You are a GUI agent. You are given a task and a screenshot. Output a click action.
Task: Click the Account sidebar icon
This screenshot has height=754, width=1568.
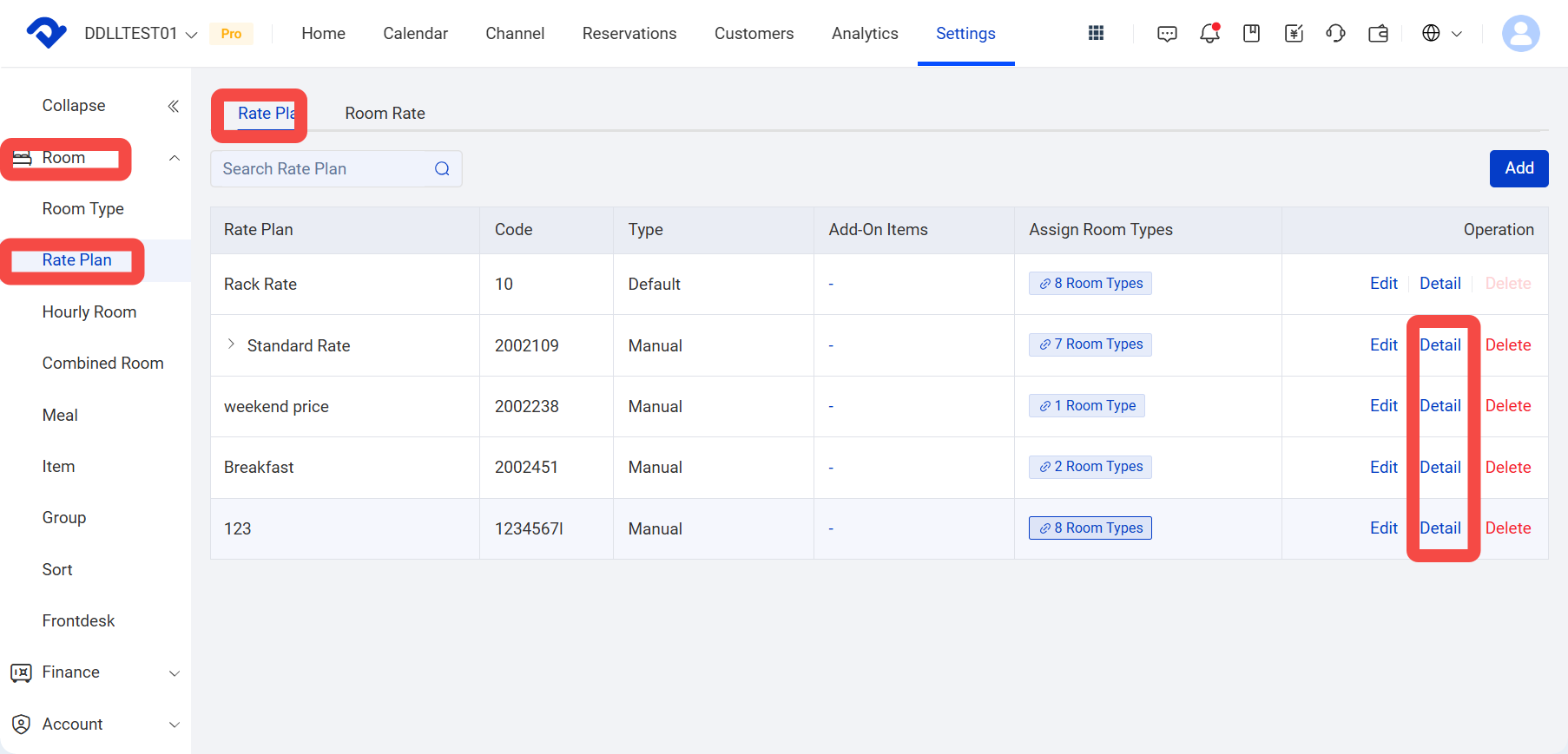[22, 724]
